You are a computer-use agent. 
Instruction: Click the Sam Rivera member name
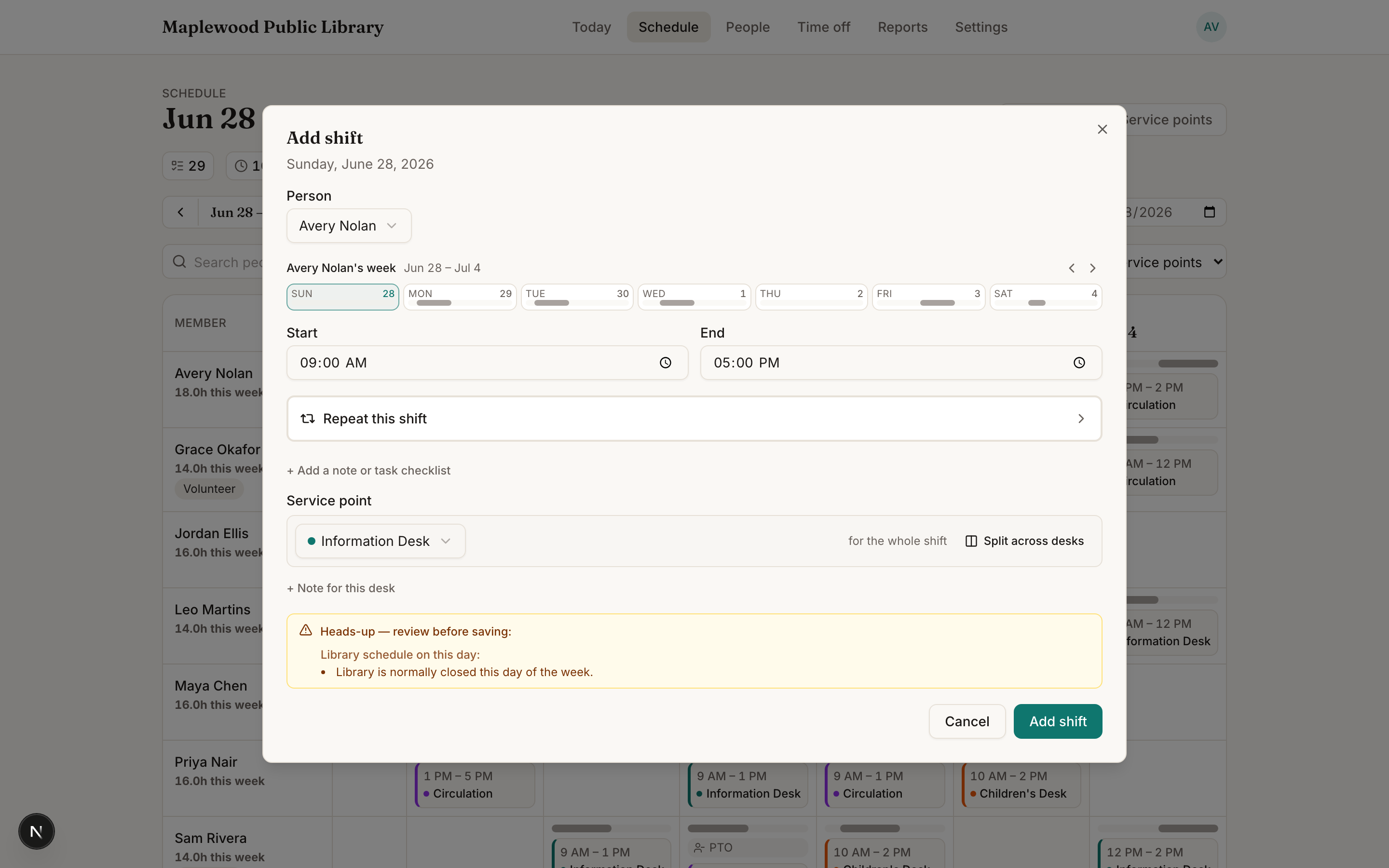pos(211,838)
